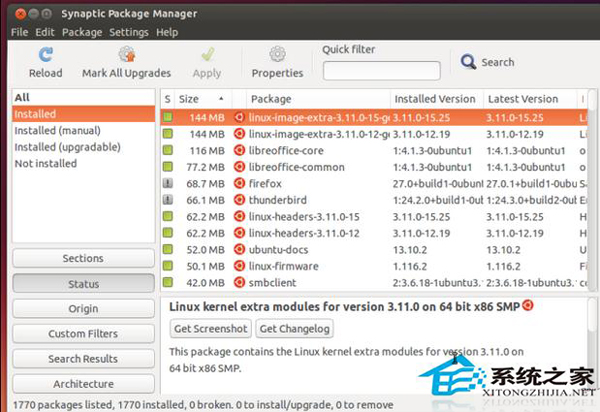The width and height of the screenshot is (600, 412).
Task: Select the firefox package row
Action: click(x=374, y=184)
